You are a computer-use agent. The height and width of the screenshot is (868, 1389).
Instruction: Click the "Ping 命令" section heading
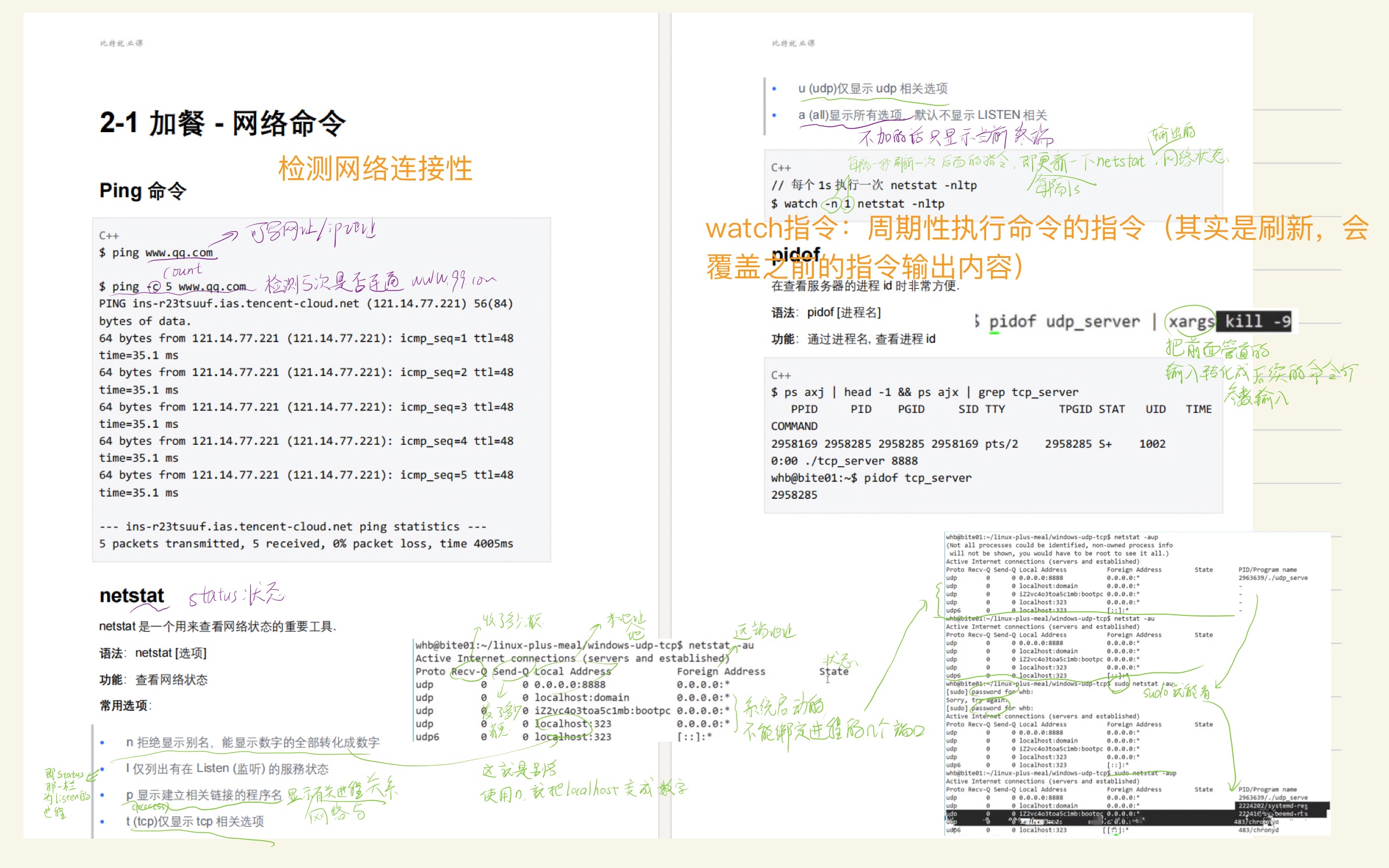coord(143,191)
